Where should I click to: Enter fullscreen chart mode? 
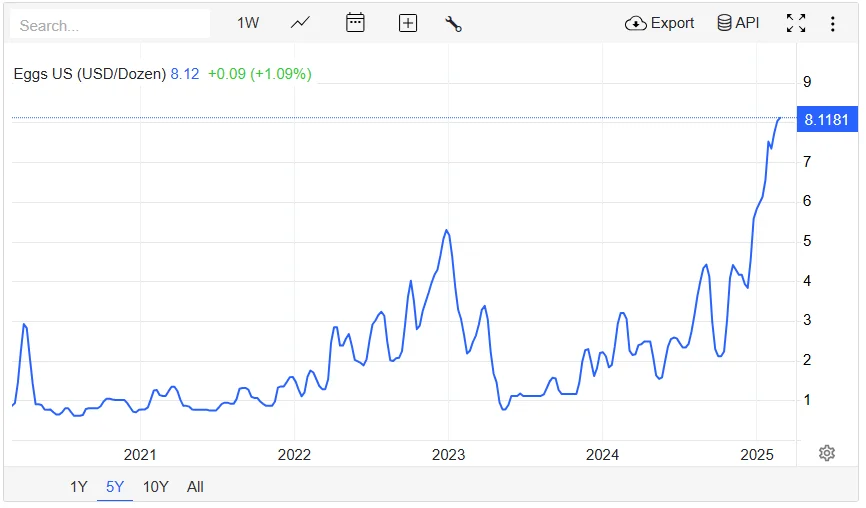[796, 23]
